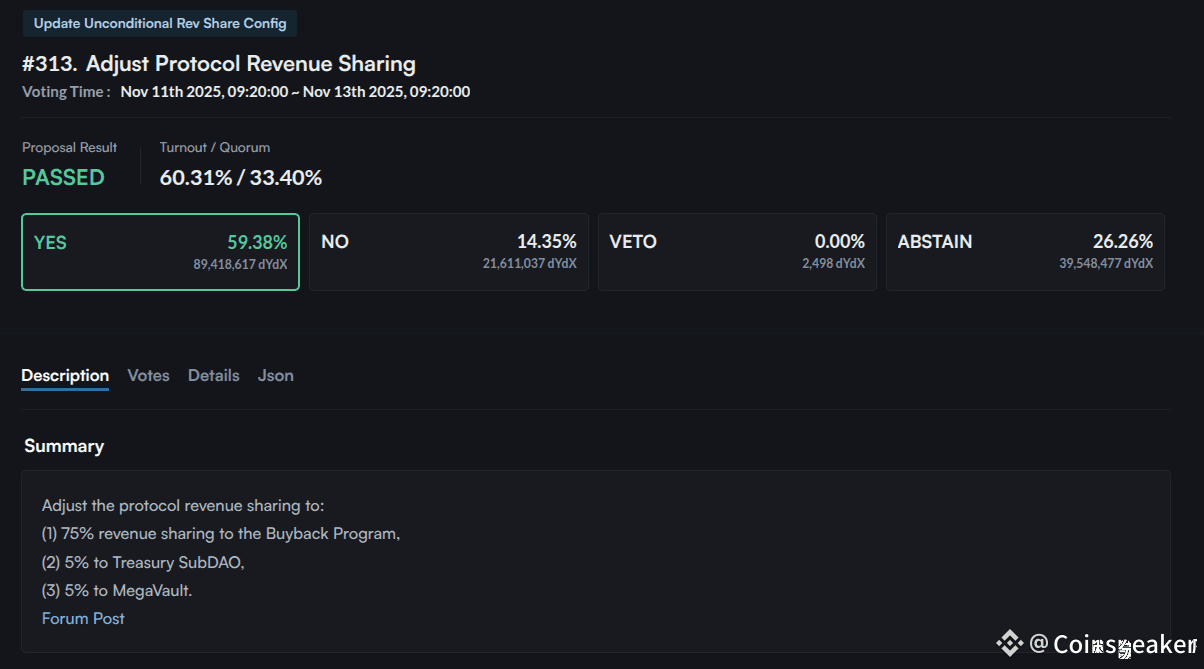Click the 60.31% / 33.40% turnout value
The height and width of the screenshot is (669, 1204).
(241, 178)
